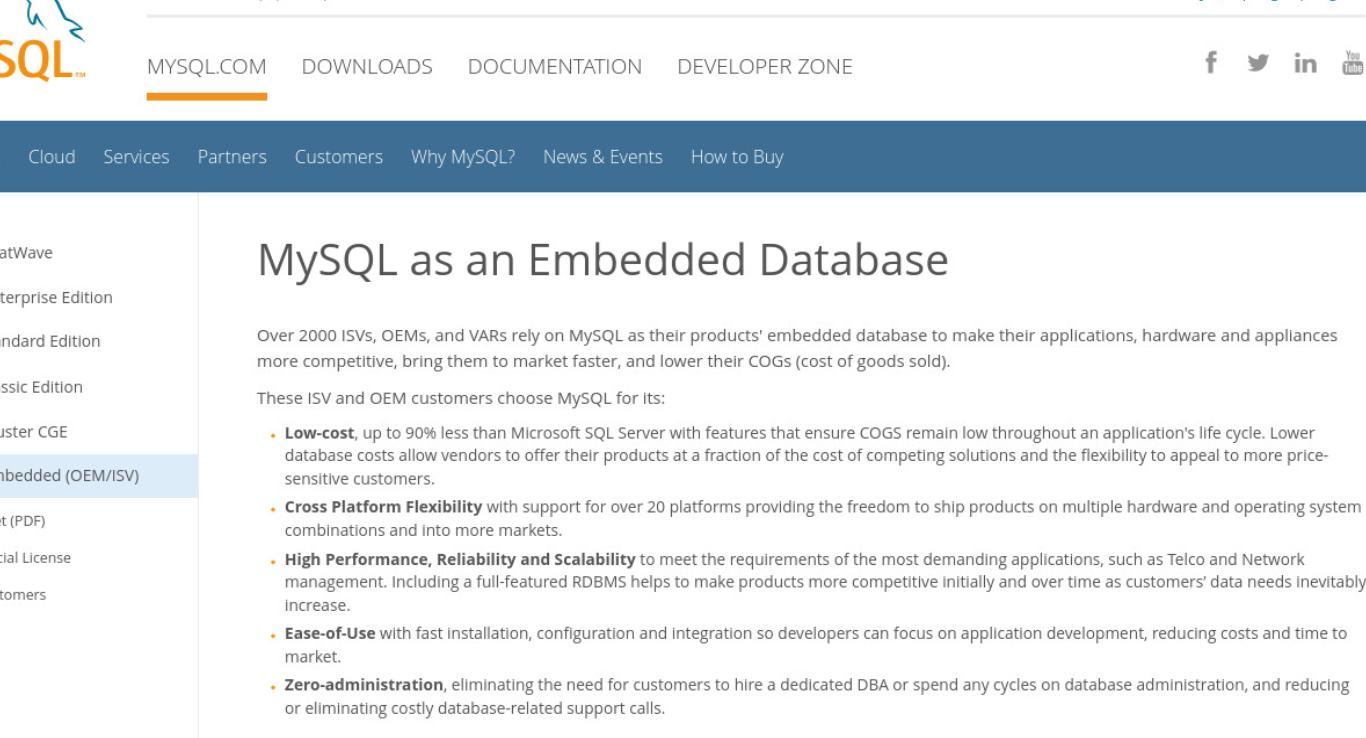Screen dimensions: 1366x738
Task: Open the Classic Edition sidebar link
Action: pos(41,387)
